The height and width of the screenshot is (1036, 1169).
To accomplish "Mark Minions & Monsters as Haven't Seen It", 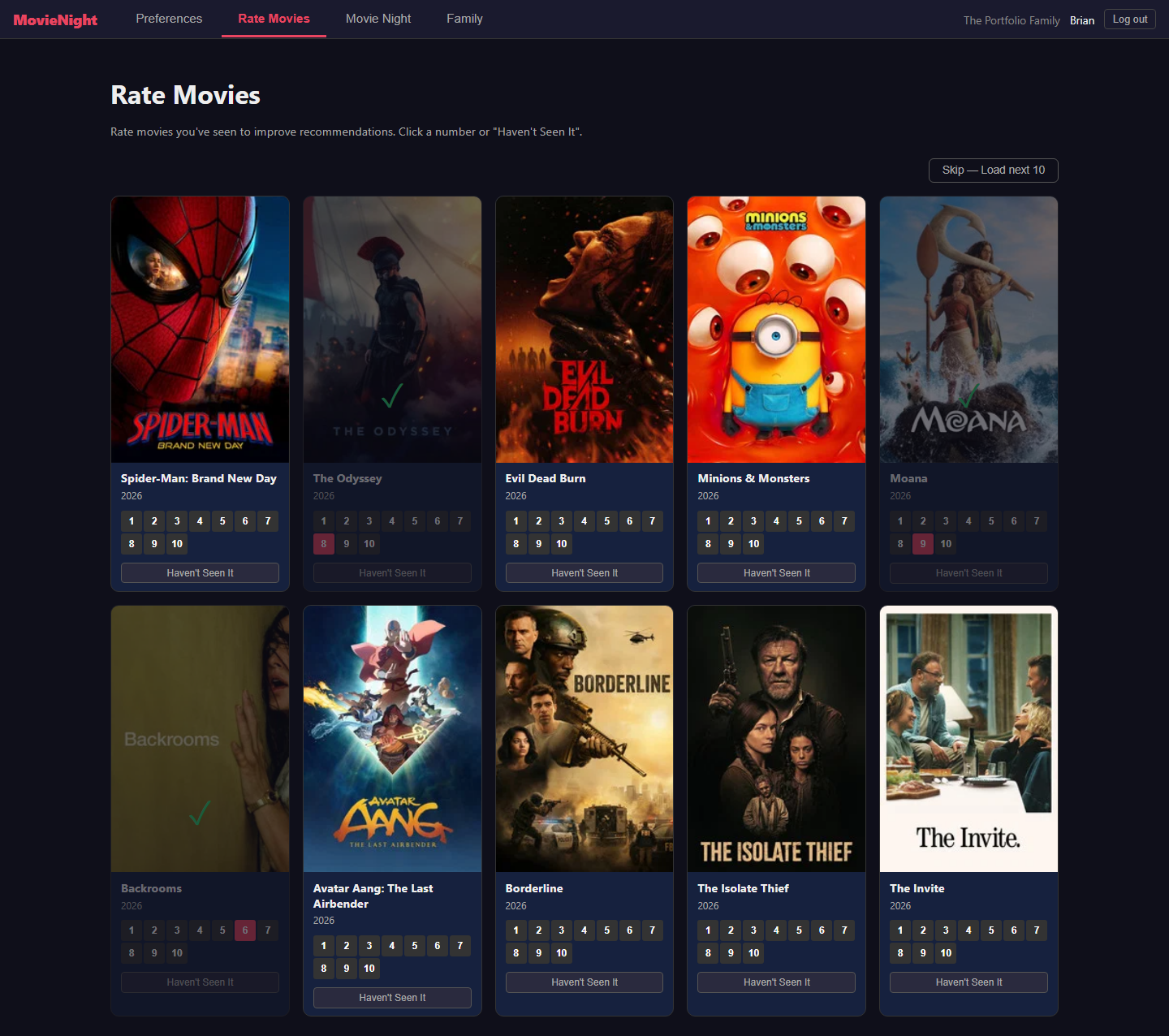I will tap(776, 573).
